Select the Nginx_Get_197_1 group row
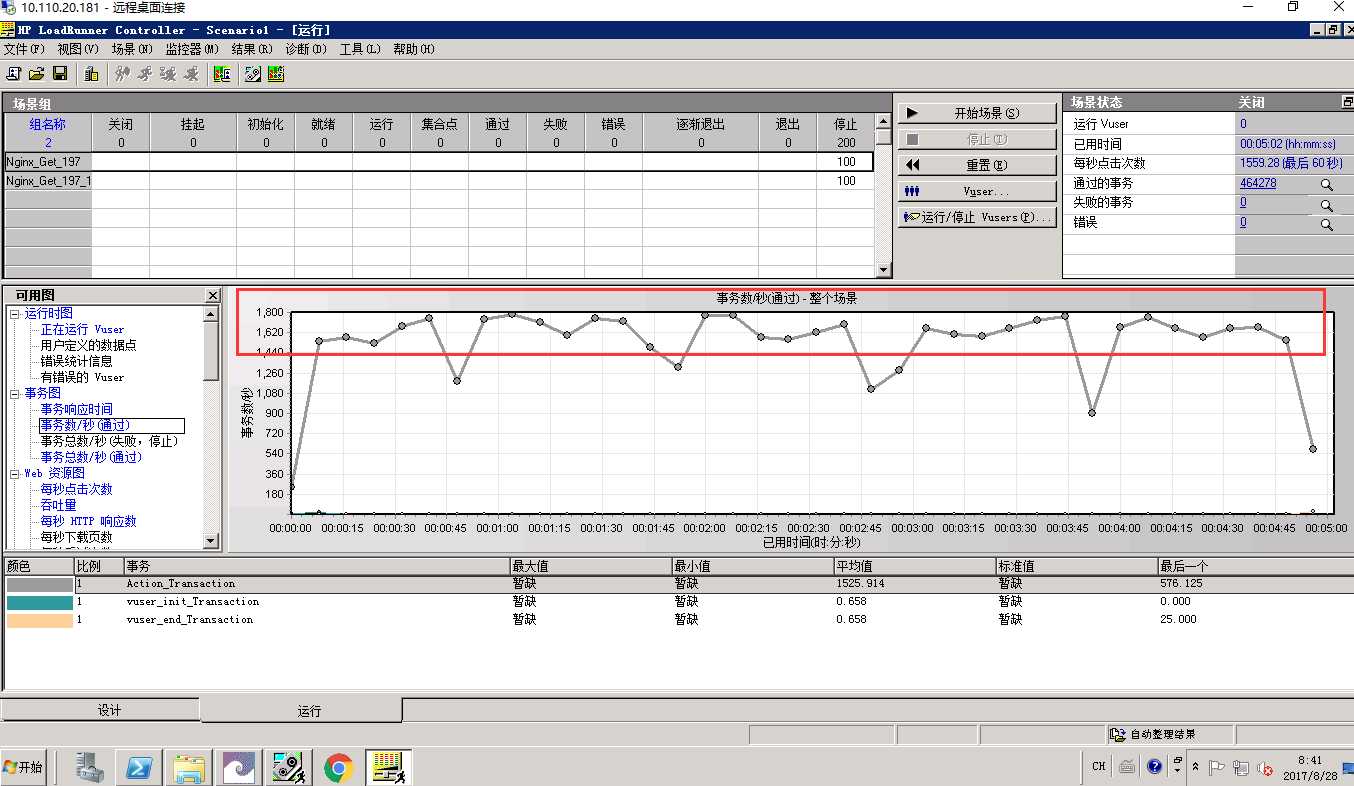 pos(438,181)
